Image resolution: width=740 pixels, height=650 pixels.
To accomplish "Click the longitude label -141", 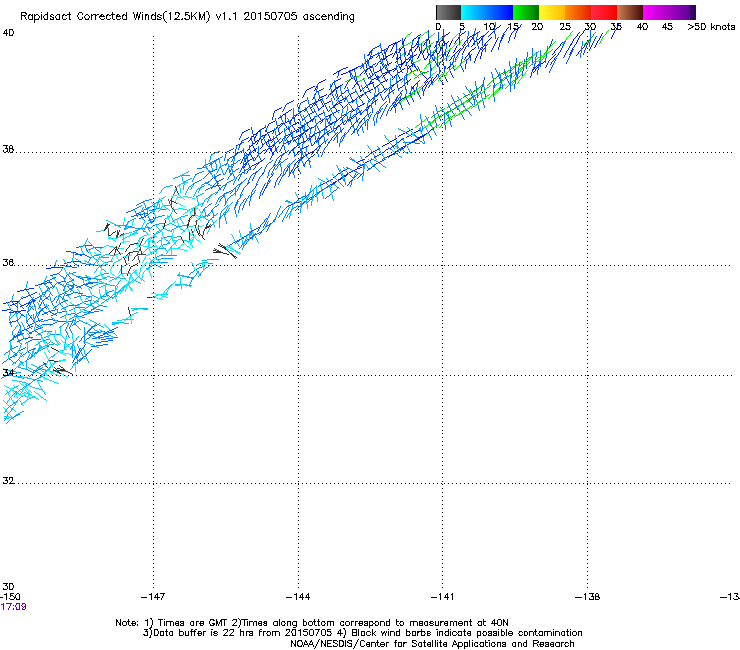I will [442, 597].
